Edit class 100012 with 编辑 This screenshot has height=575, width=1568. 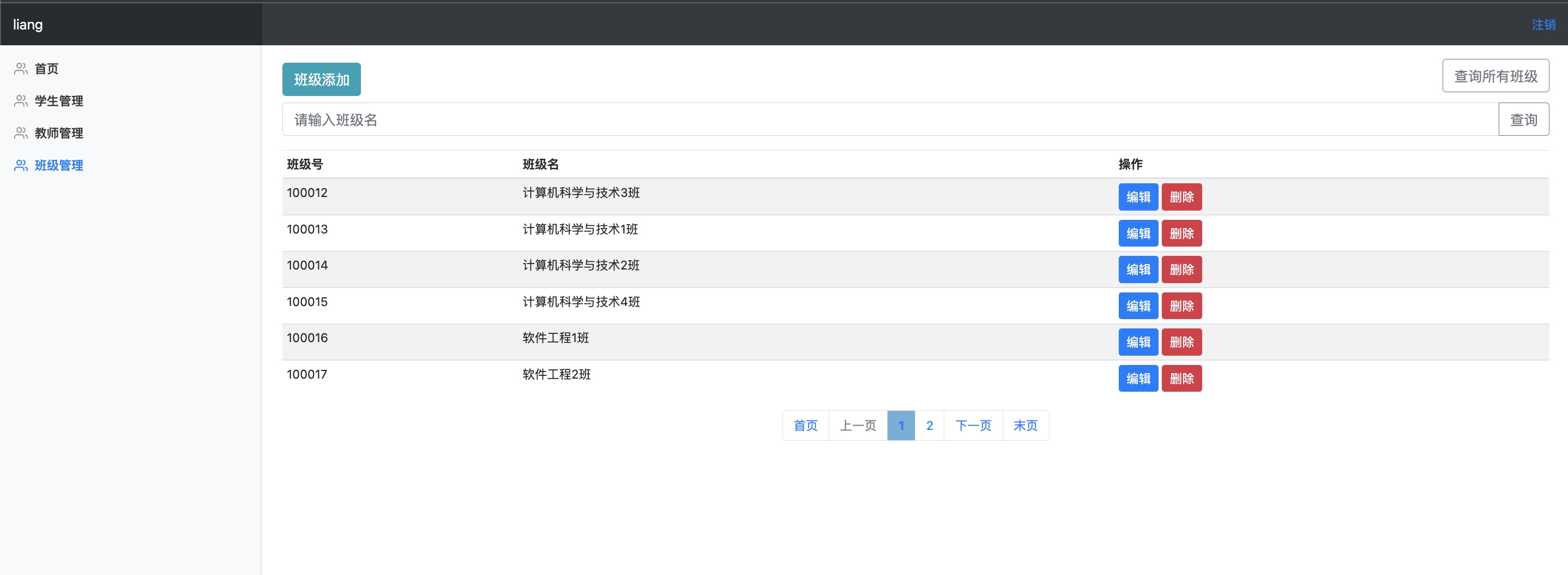pos(1138,197)
